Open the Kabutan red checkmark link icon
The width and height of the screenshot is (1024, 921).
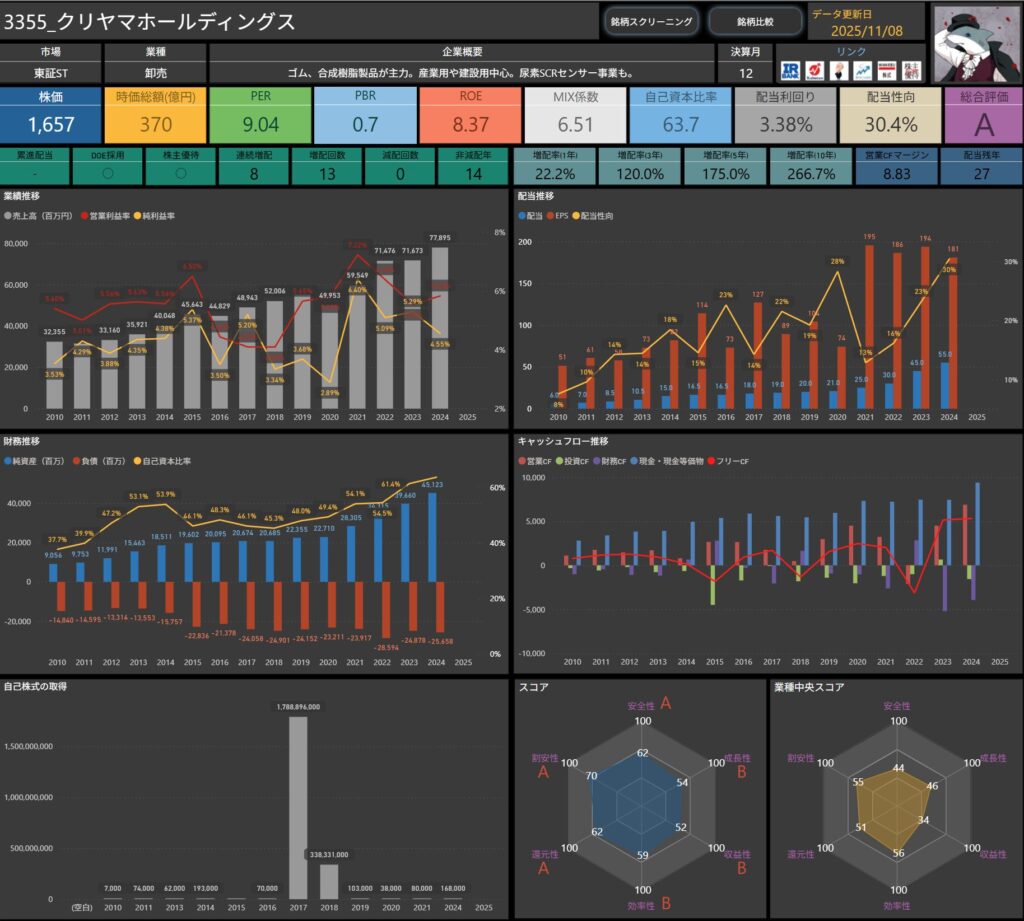(x=815, y=71)
